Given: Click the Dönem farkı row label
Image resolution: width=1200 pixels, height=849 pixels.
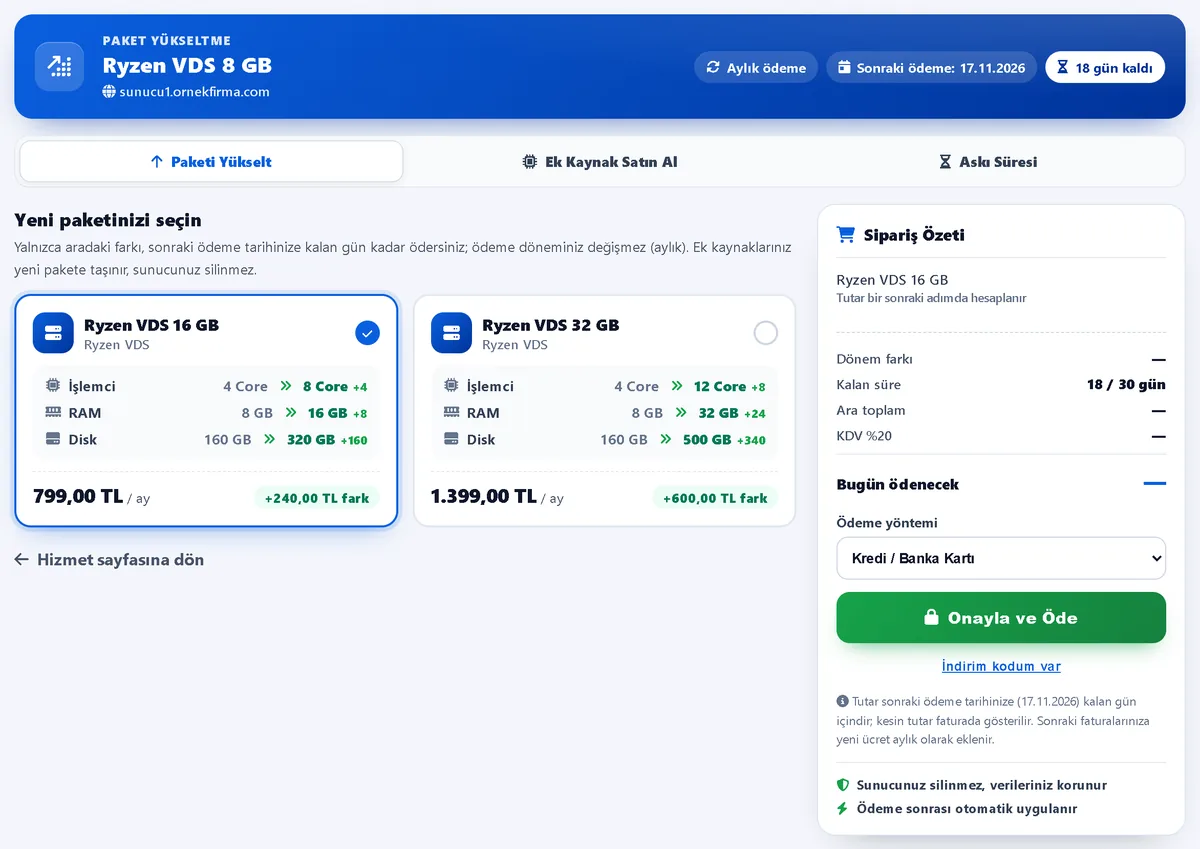Looking at the screenshot, I should tap(875, 359).
